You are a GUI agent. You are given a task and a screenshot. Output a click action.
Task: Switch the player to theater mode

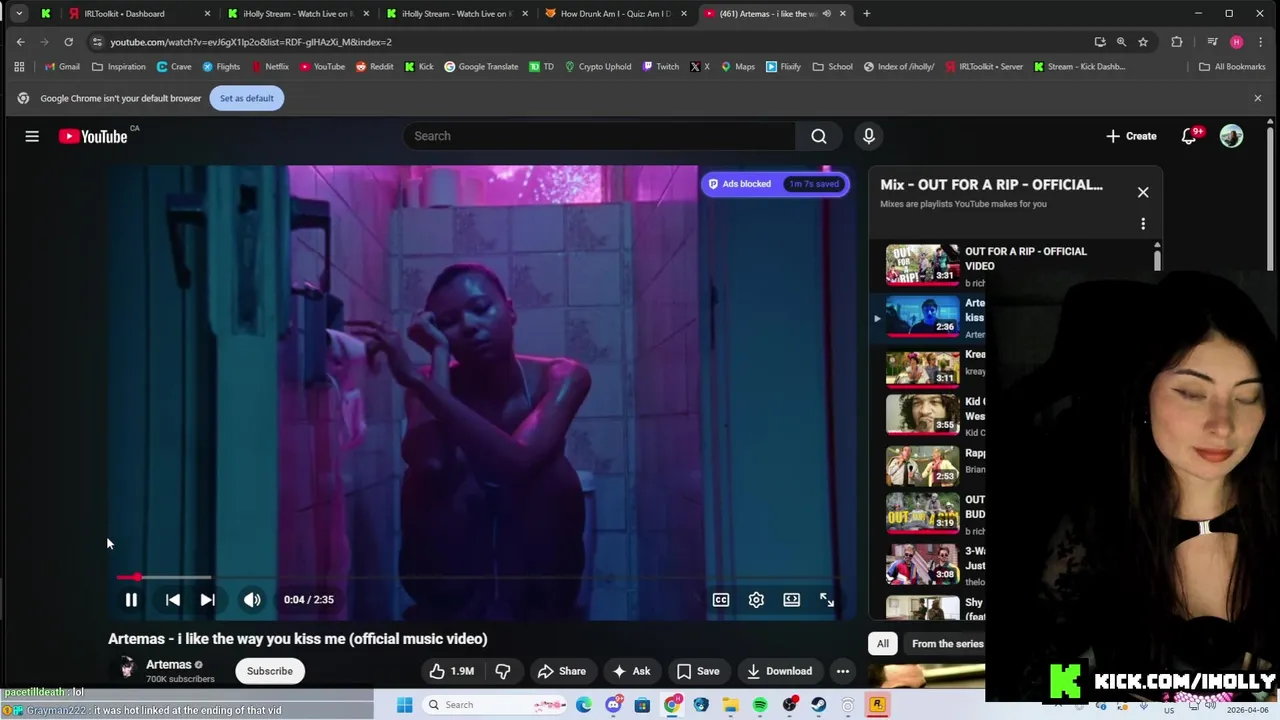tap(791, 600)
